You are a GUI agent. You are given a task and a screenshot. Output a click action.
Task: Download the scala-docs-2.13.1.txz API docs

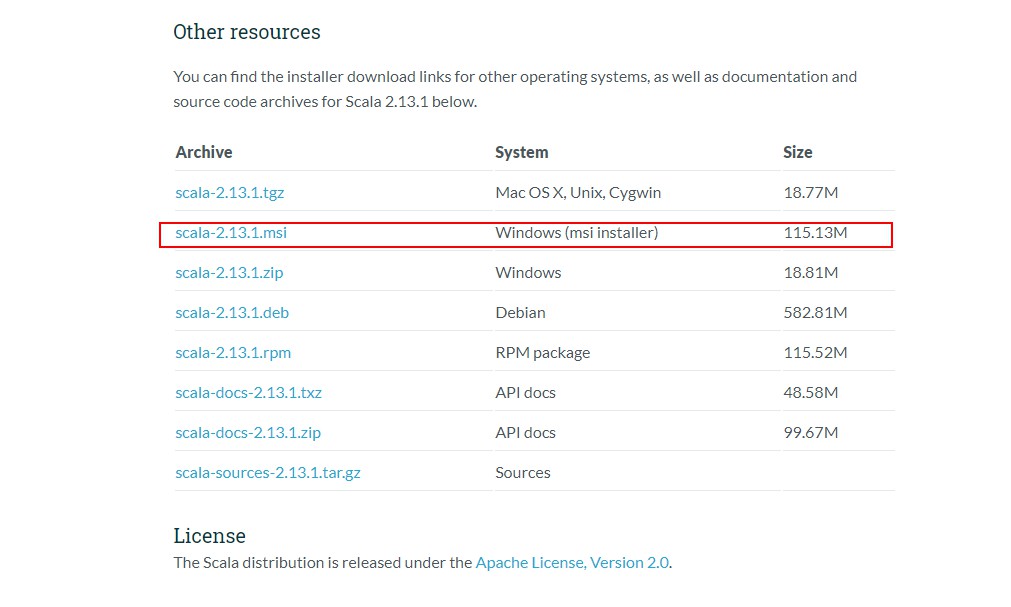coord(248,393)
